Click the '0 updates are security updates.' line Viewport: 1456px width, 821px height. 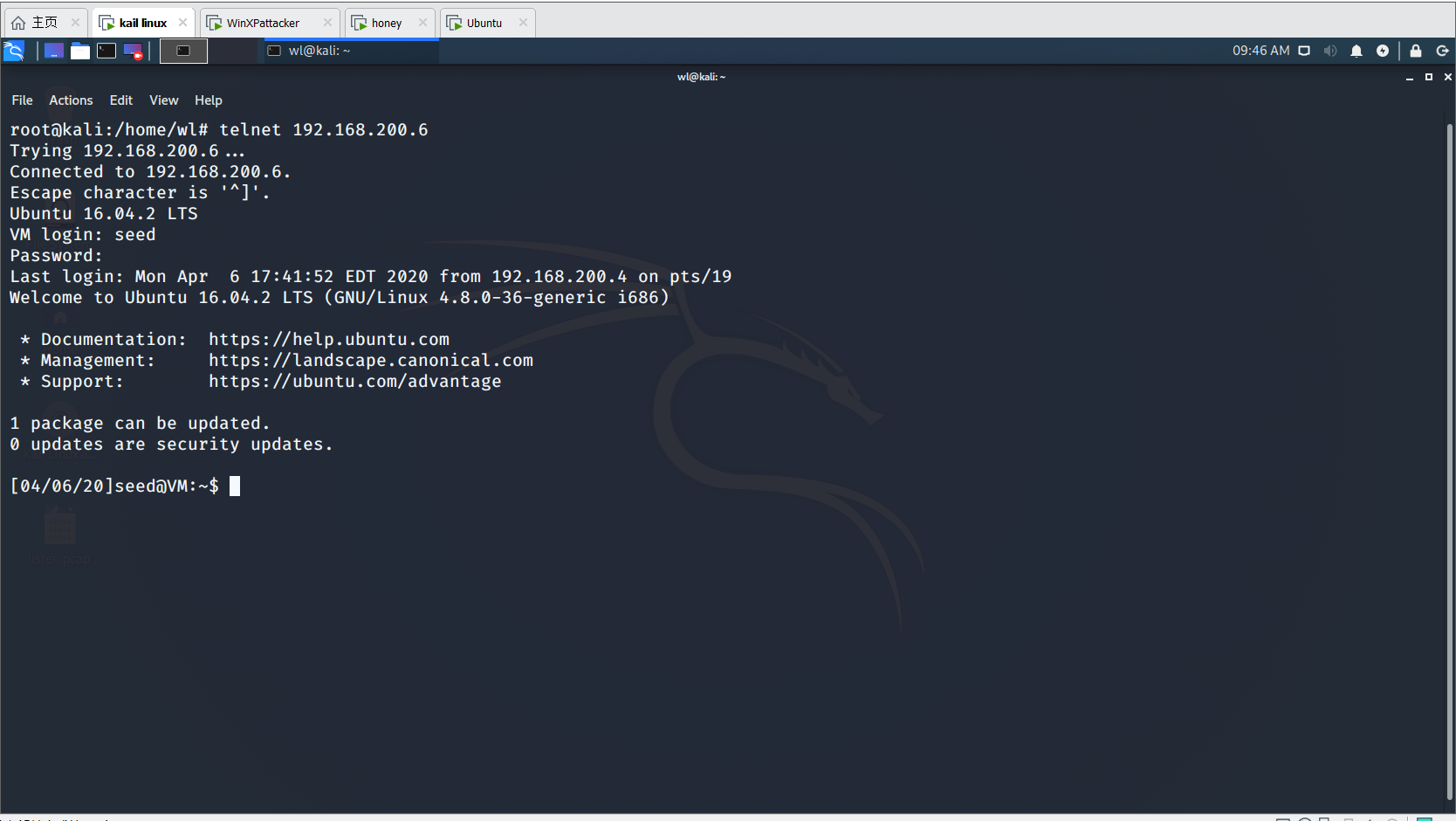click(171, 445)
